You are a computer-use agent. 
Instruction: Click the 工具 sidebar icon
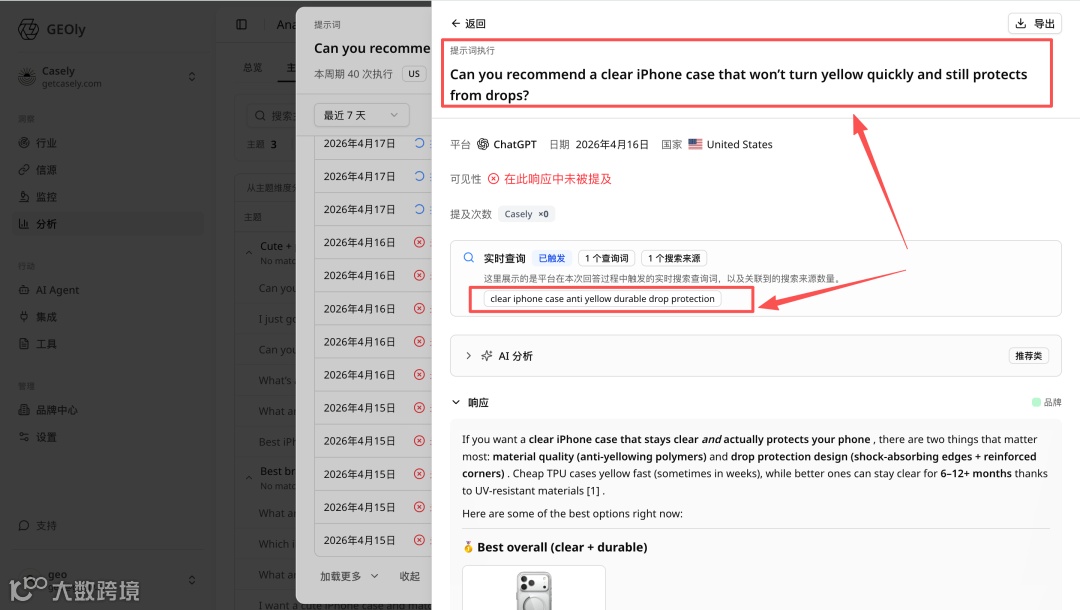click(24, 344)
